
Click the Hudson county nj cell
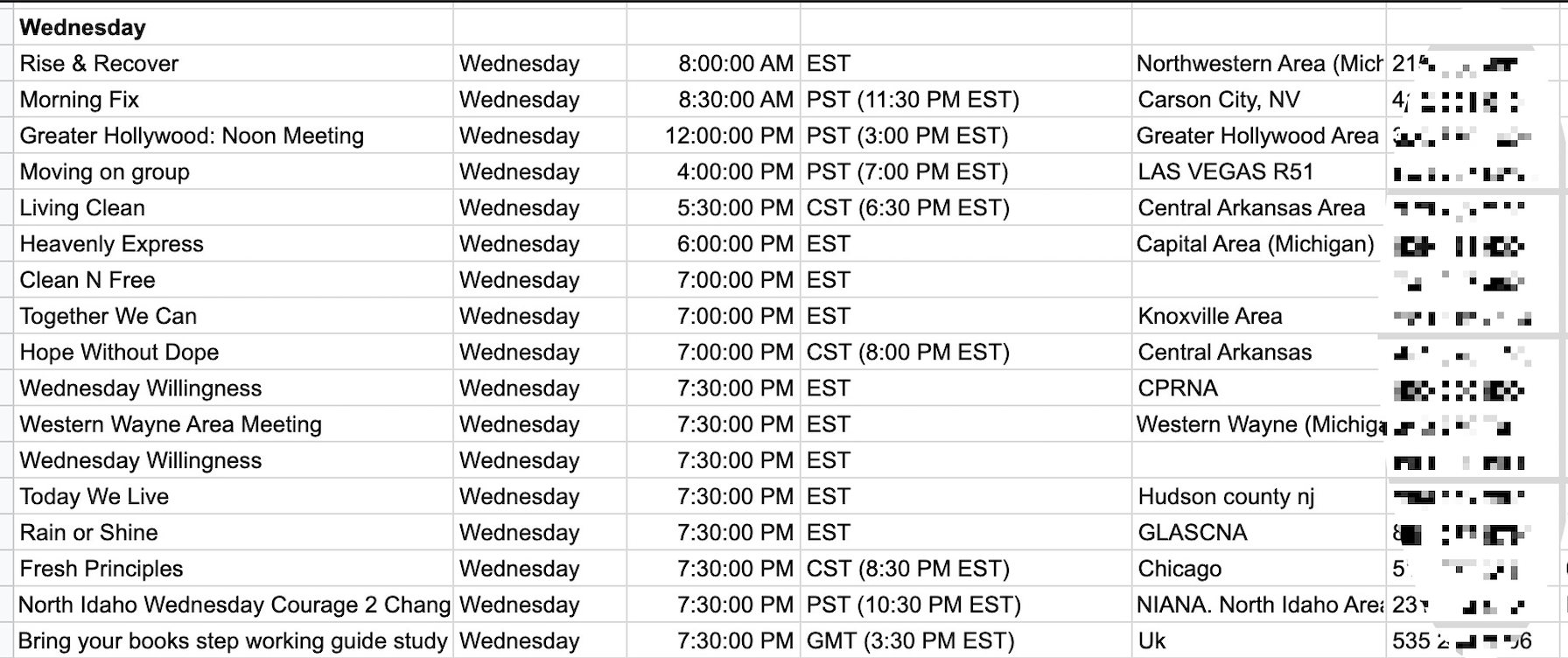[x=1259, y=496]
